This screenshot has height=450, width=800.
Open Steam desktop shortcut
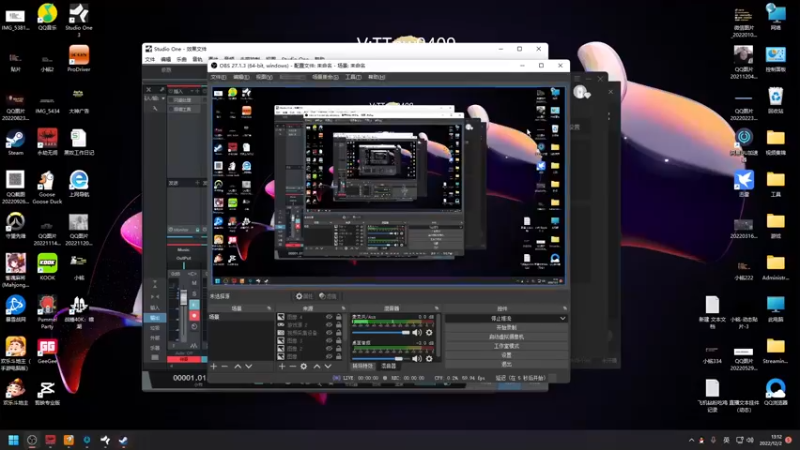click(15, 142)
